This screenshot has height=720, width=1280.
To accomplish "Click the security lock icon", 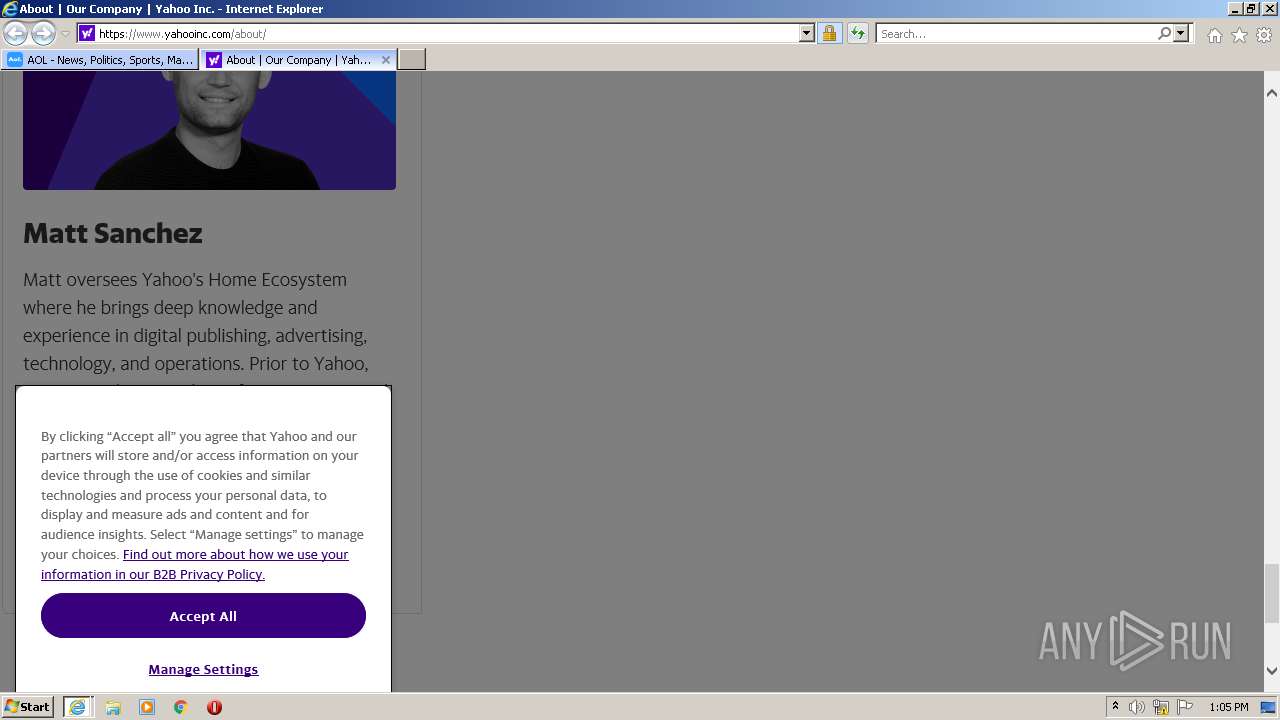I will [x=829, y=33].
